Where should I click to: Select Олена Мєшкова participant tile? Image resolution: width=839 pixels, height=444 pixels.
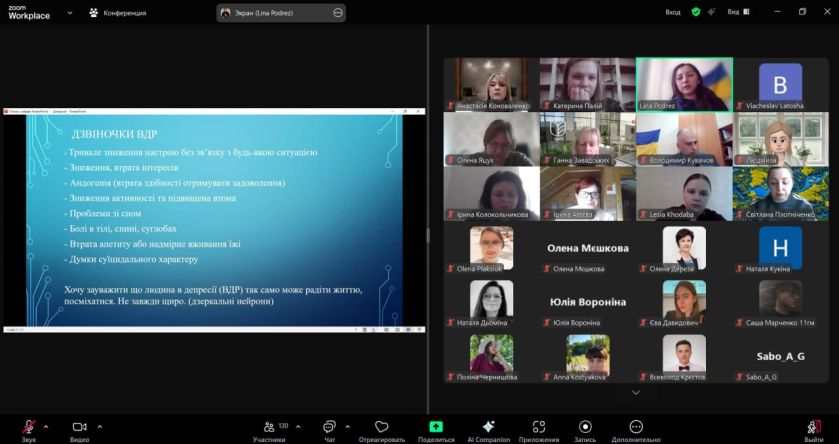pyautogui.click(x=588, y=248)
